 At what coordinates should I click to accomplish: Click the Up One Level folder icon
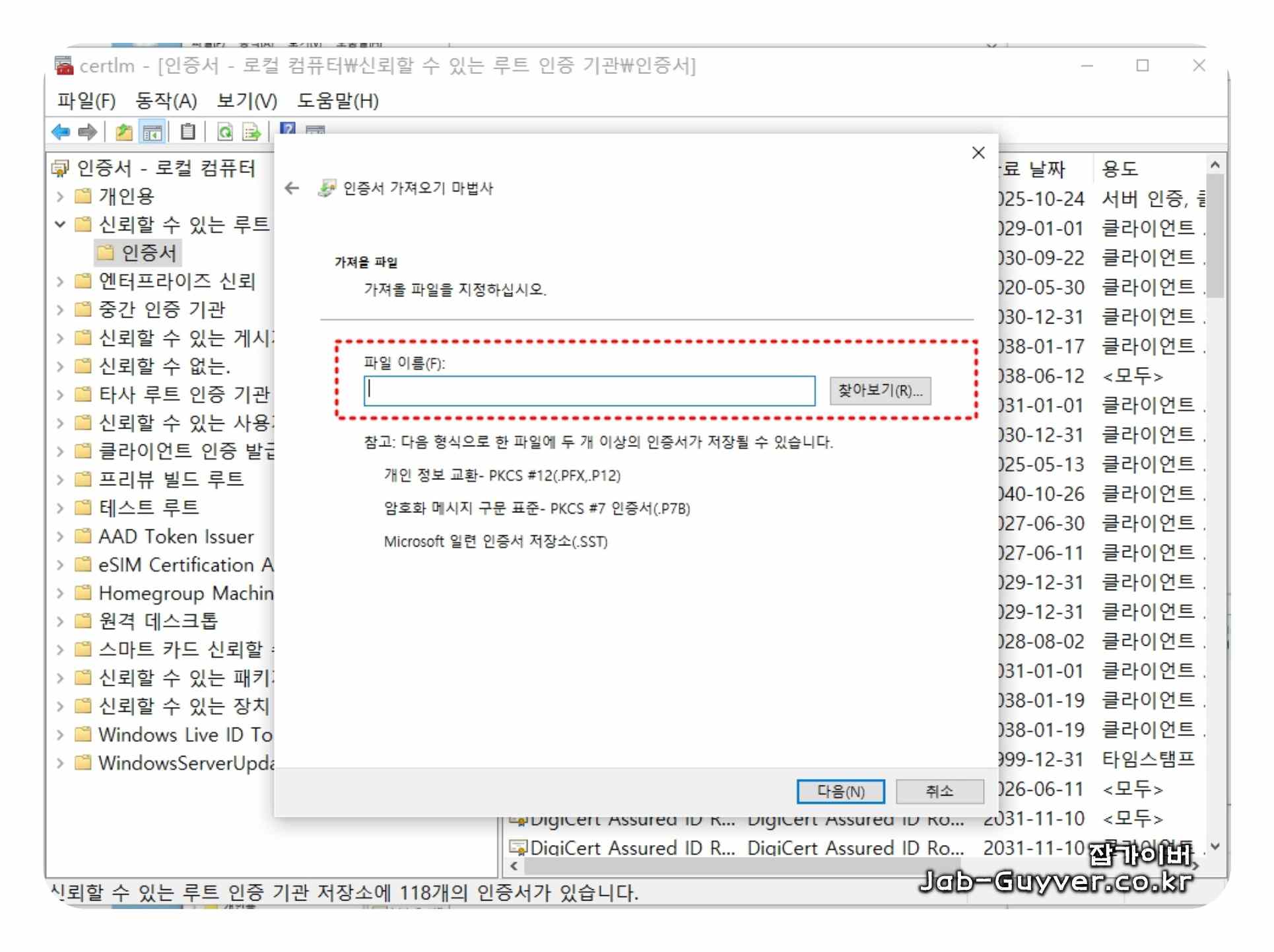click(123, 132)
